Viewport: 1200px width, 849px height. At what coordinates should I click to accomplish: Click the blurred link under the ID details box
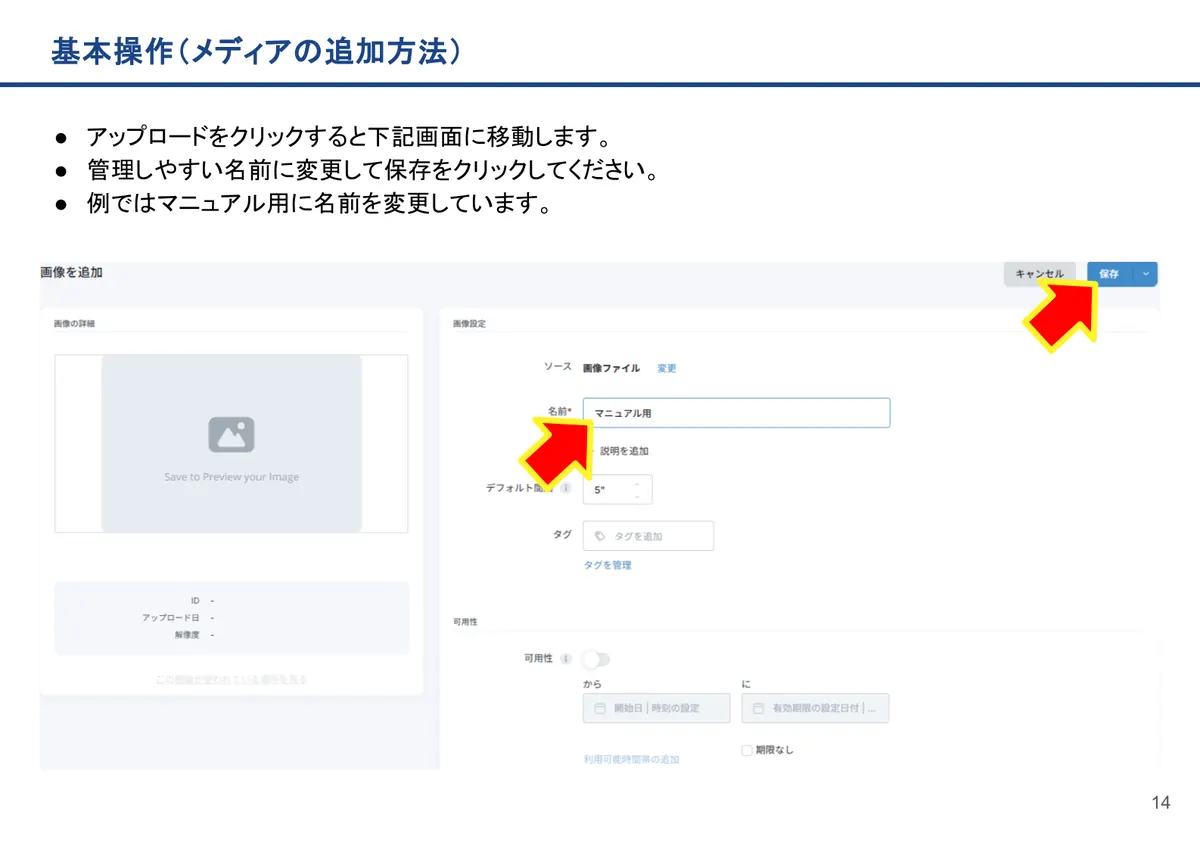pos(231,679)
